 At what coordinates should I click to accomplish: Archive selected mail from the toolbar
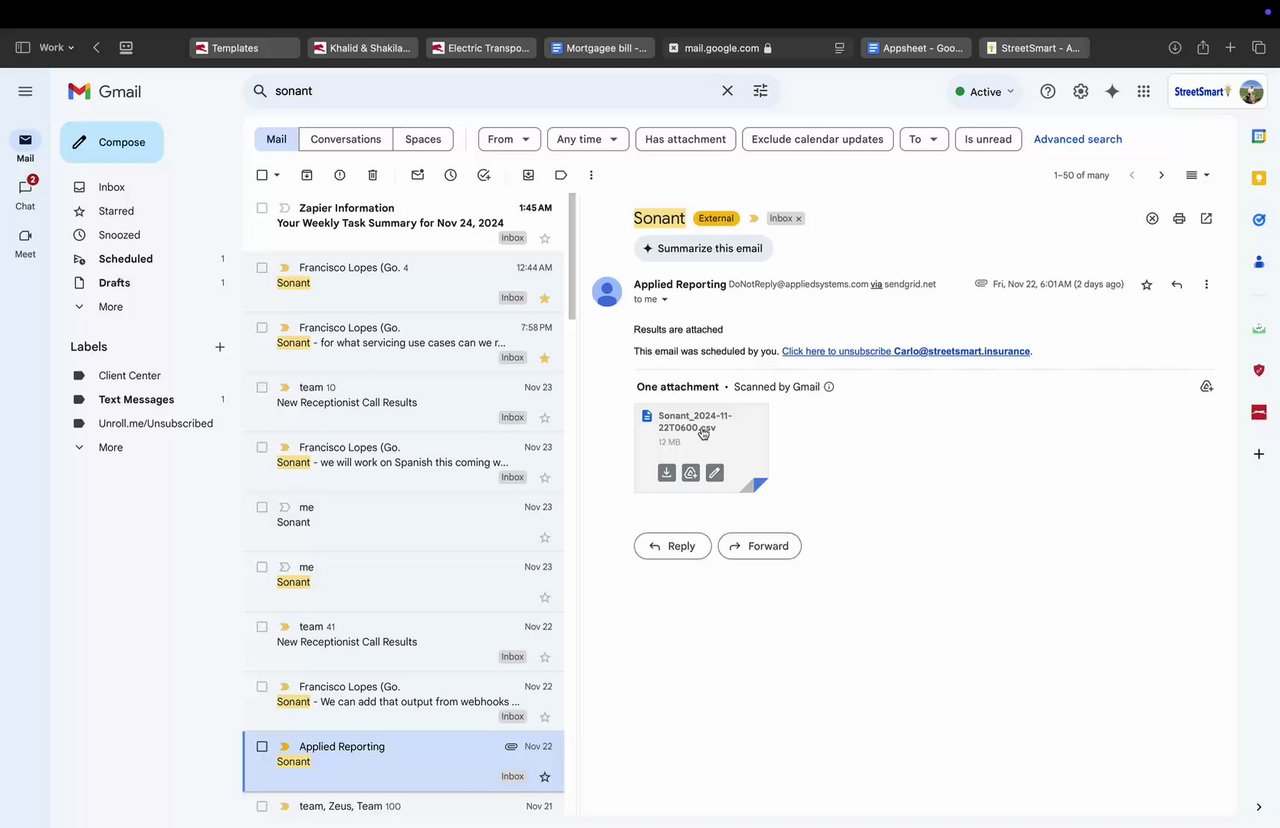[x=307, y=175]
